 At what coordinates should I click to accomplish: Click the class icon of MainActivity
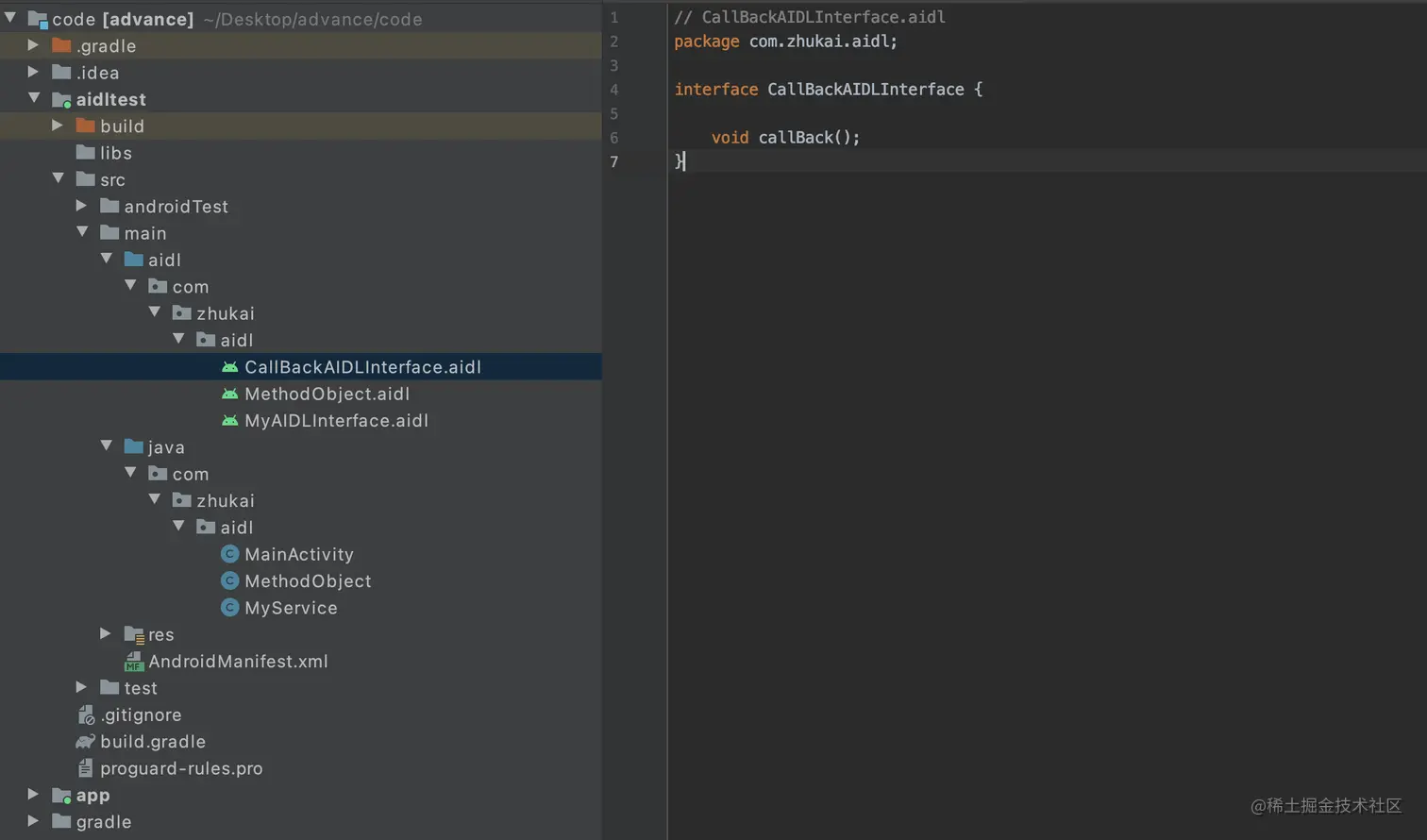coord(229,554)
